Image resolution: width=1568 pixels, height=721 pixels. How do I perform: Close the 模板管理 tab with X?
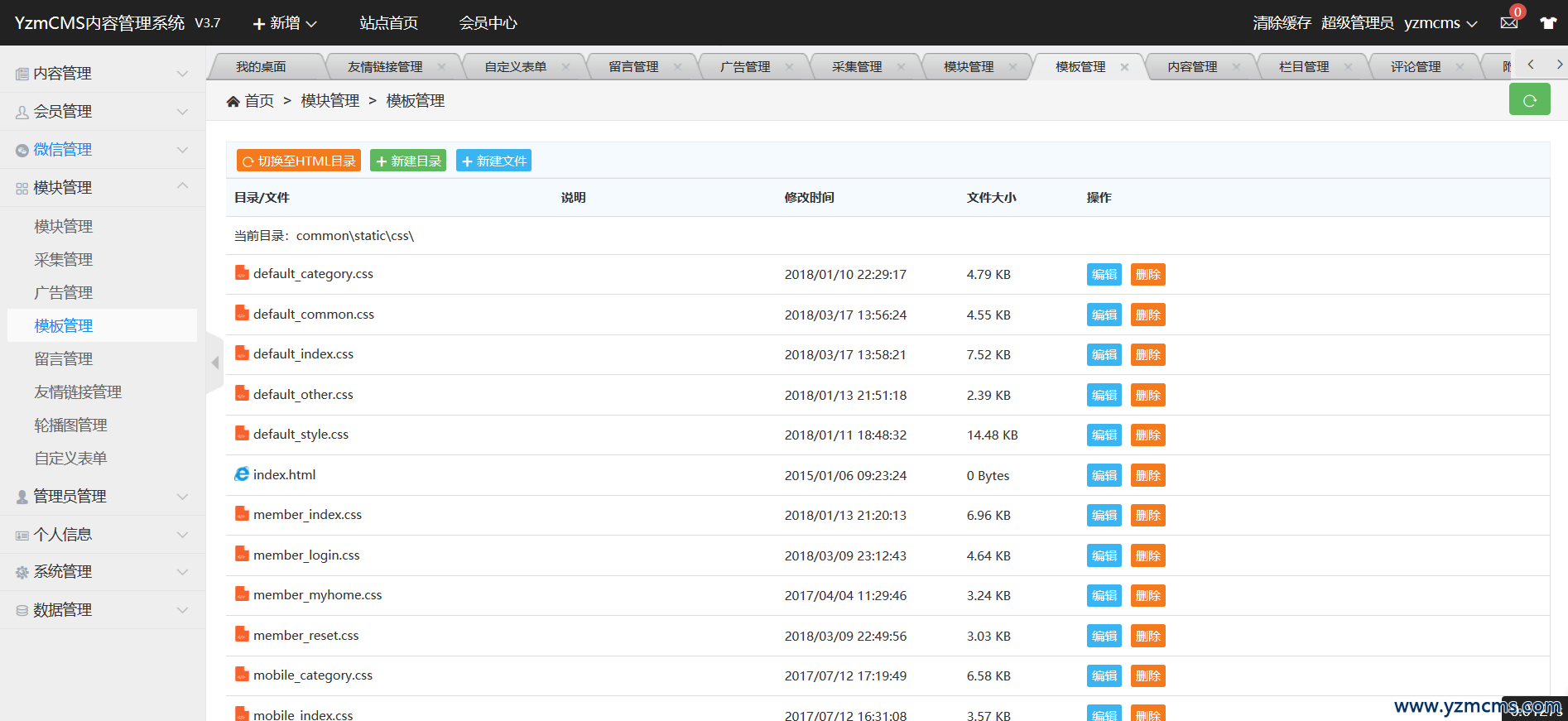coord(1124,67)
